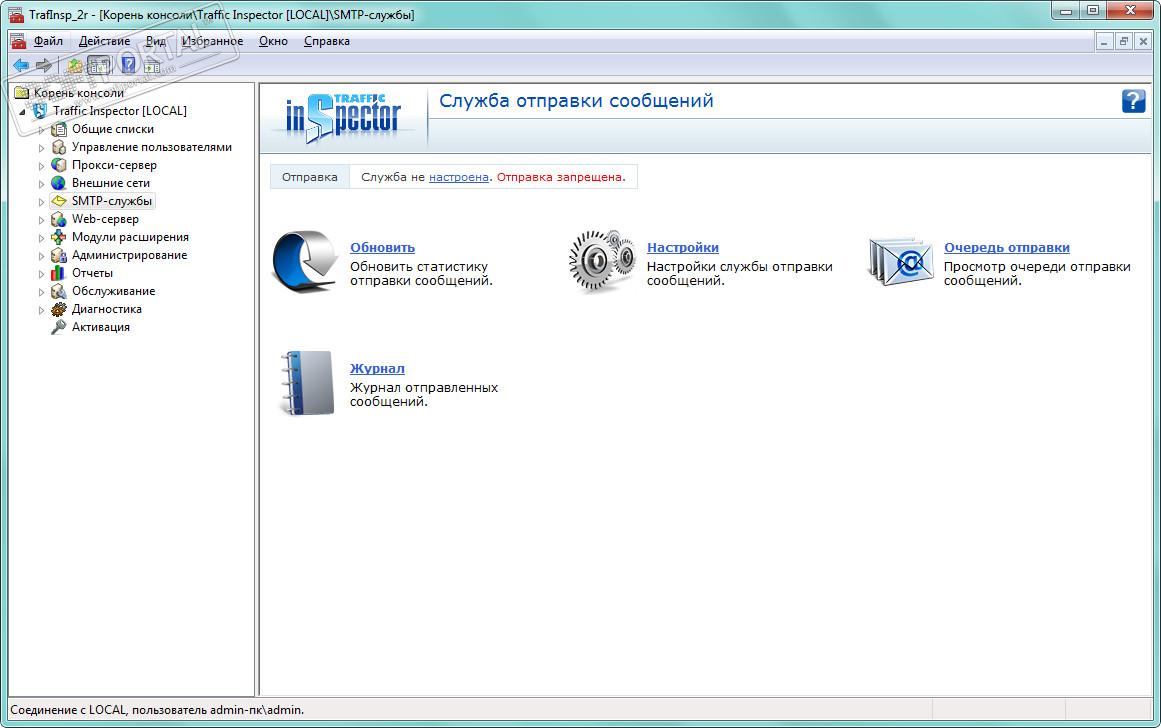Open the Избранное menu
Viewport: 1161px width, 728px height.
click(x=213, y=41)
